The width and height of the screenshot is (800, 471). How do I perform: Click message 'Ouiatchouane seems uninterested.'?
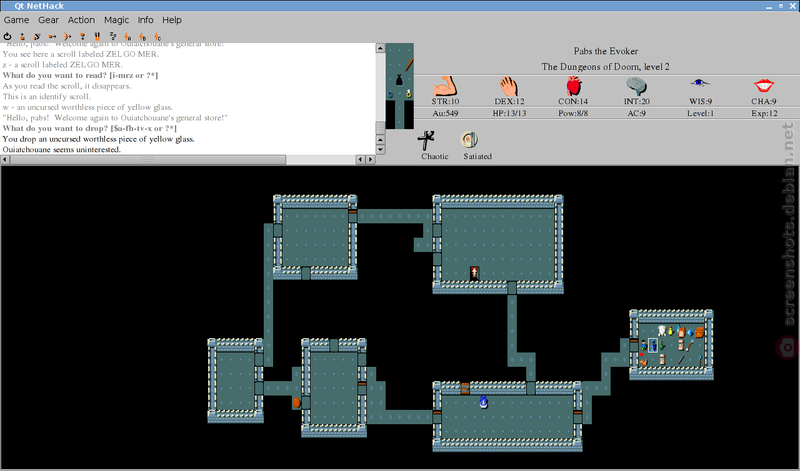(62, 150)
